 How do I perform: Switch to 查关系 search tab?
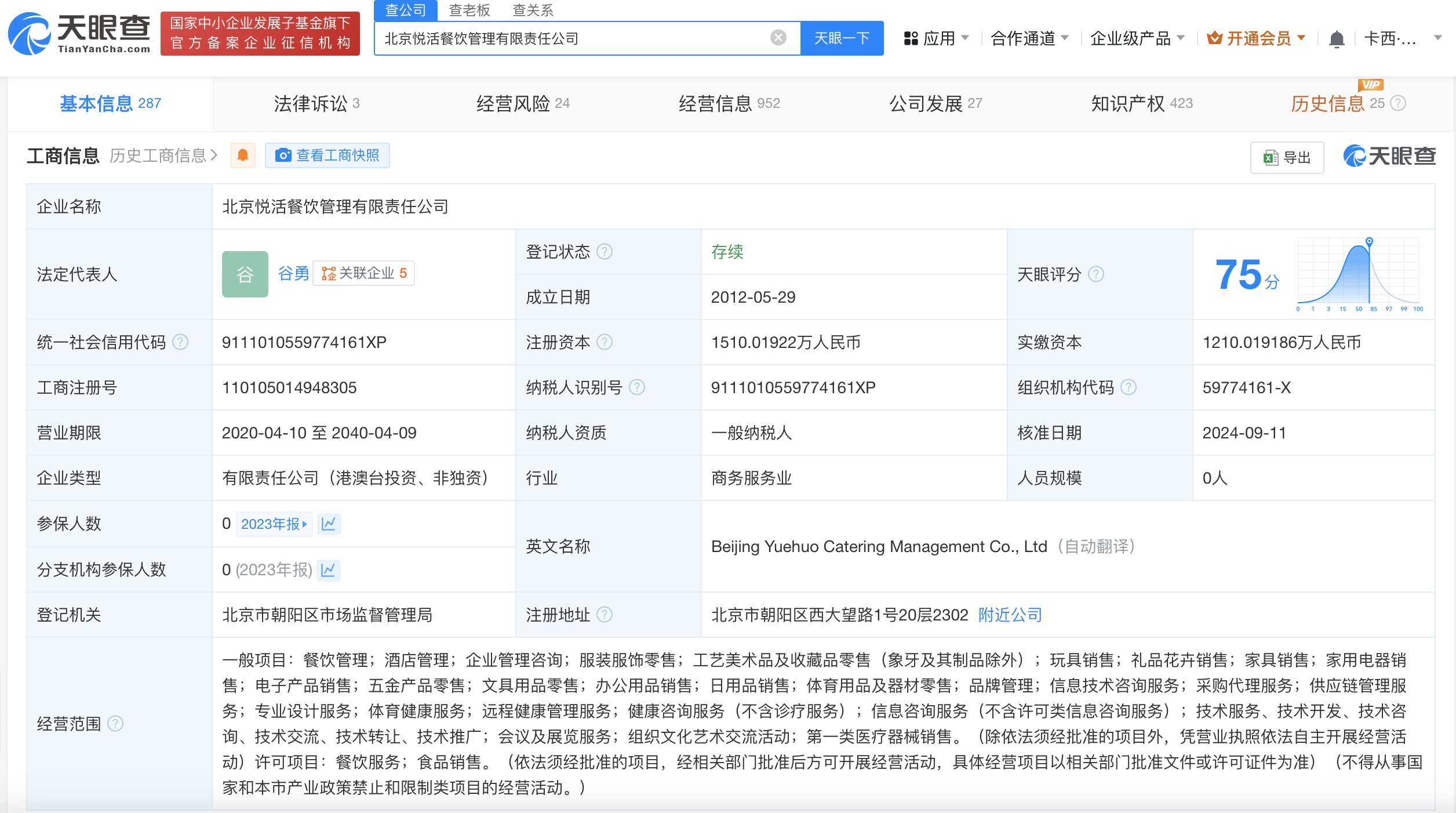coord(533,10)
